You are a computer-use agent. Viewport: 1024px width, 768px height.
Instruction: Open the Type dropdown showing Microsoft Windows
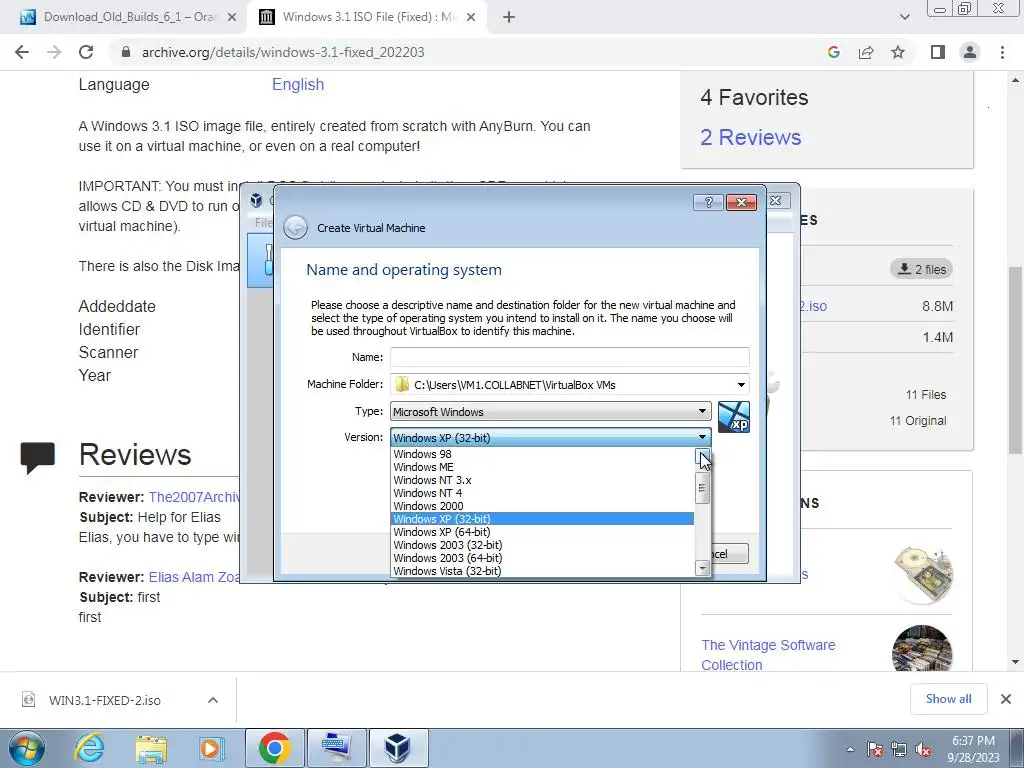(x=551, y=411)
